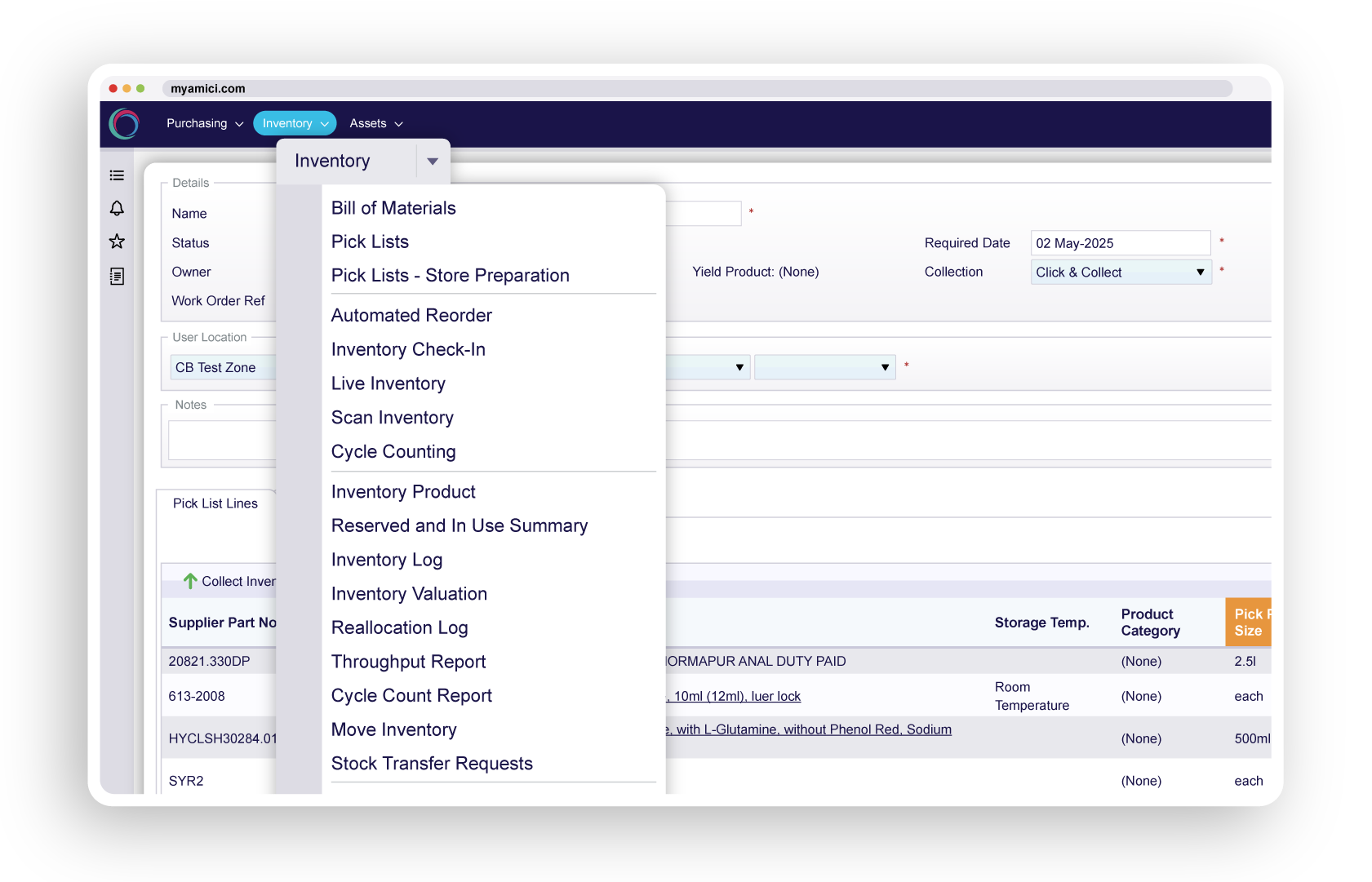Viewport: 1372px width, 882px height.
Task: Open Inventory Valuation menu item
Action: (409, 594)
